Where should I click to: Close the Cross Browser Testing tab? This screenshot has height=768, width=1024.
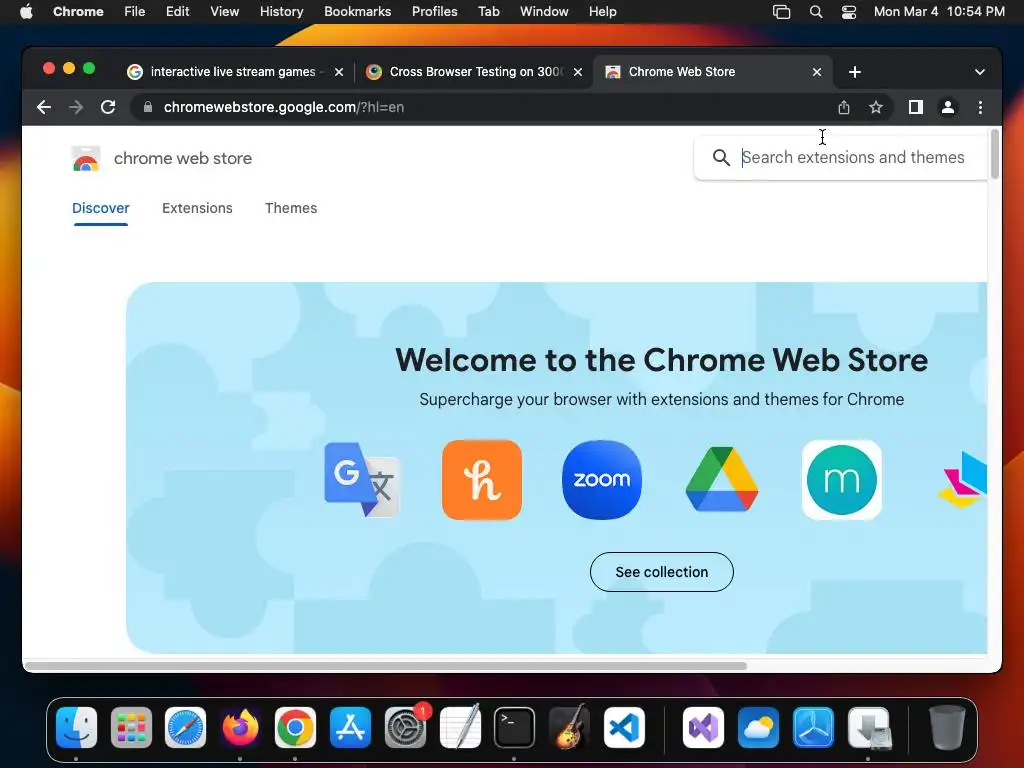577,72
